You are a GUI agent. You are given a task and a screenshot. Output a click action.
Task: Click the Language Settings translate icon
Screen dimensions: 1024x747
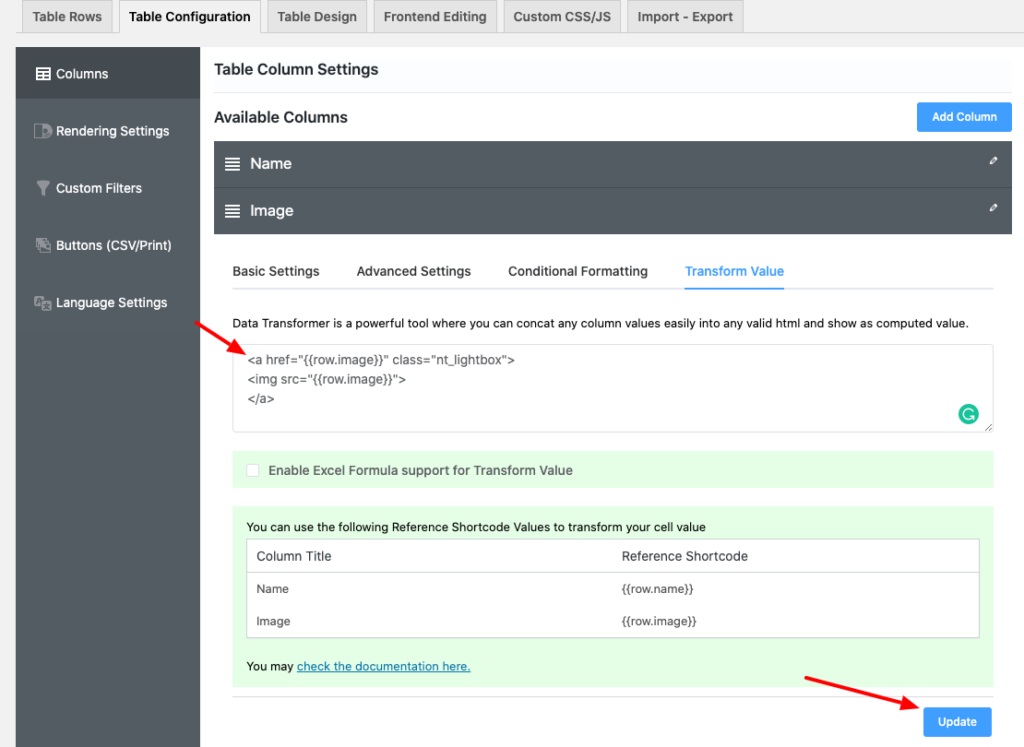tap(43, 302)
